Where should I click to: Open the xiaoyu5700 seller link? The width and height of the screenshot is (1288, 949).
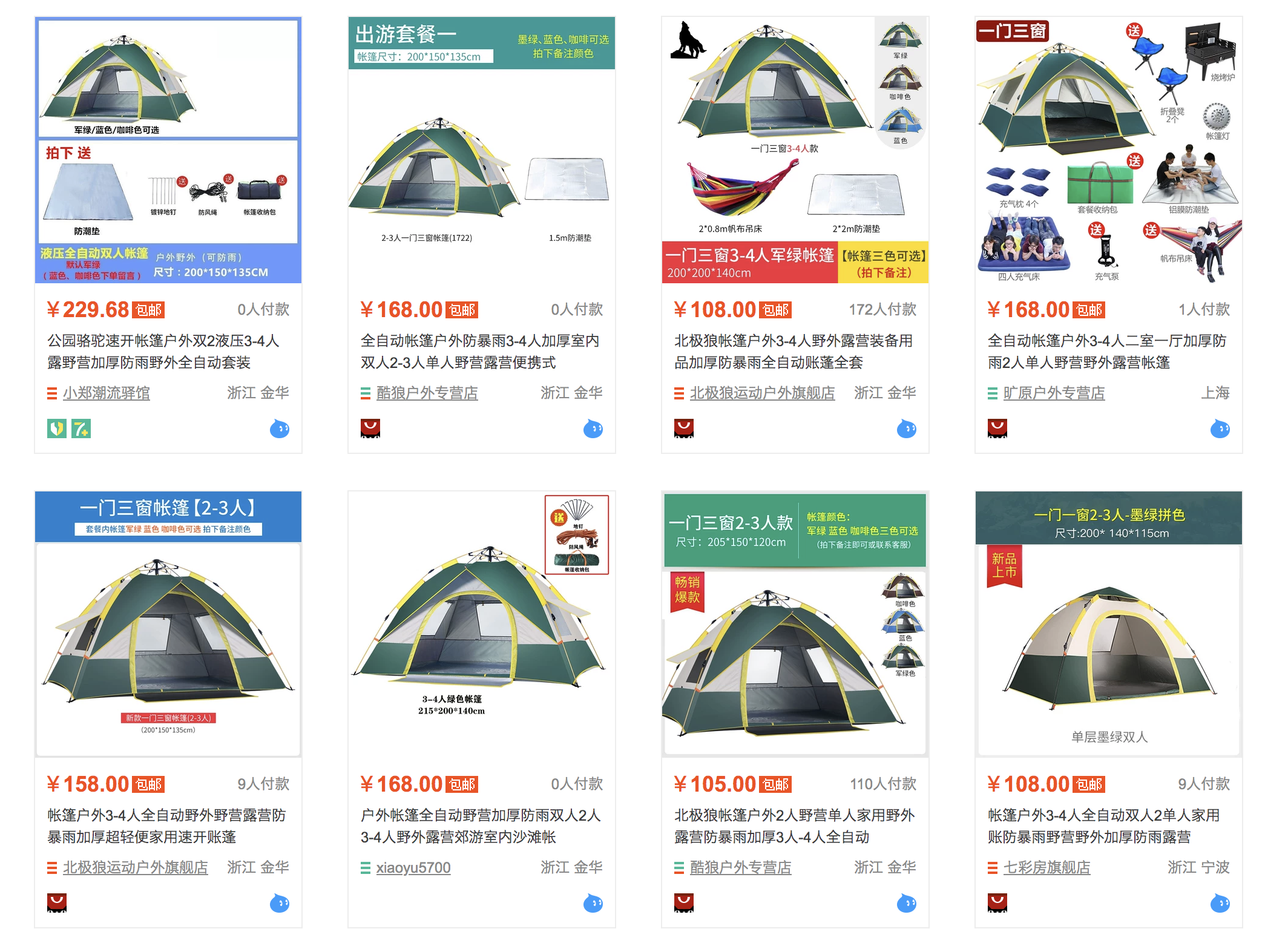tap(413, 868)
